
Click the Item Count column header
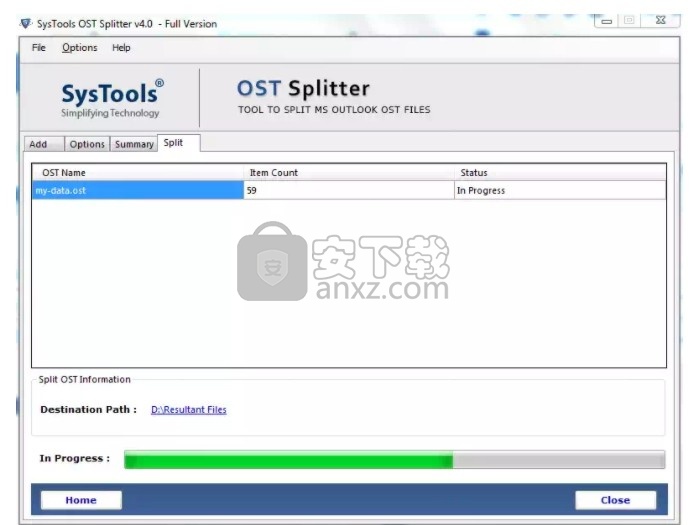tap(349, 173)
